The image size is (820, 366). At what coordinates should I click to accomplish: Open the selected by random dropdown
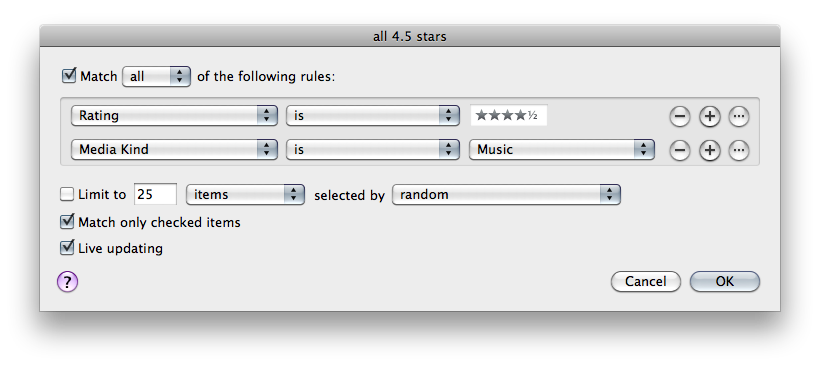[506, 195]
